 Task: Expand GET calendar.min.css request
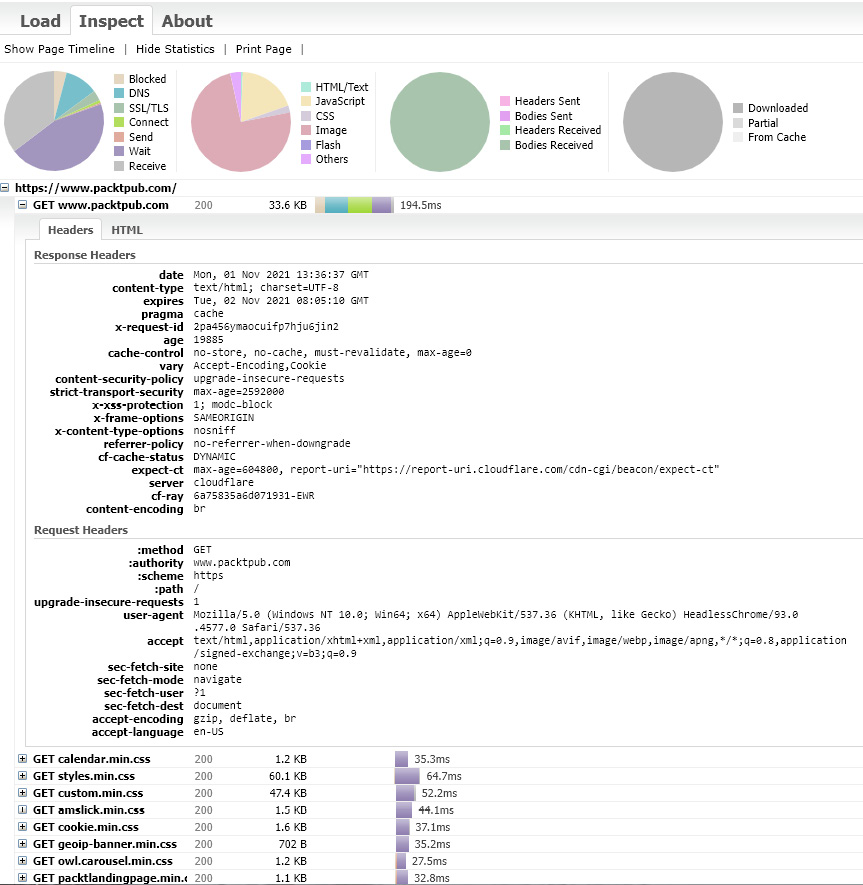23,759
